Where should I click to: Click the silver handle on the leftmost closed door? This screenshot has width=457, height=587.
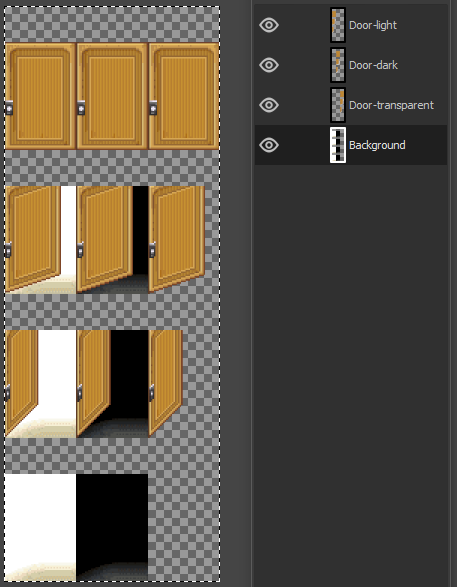(9, 108)
